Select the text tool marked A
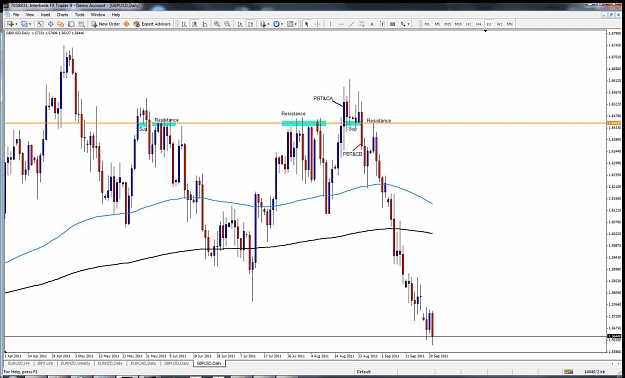Viewport: 625px width, 378px height. coord(372,24)
